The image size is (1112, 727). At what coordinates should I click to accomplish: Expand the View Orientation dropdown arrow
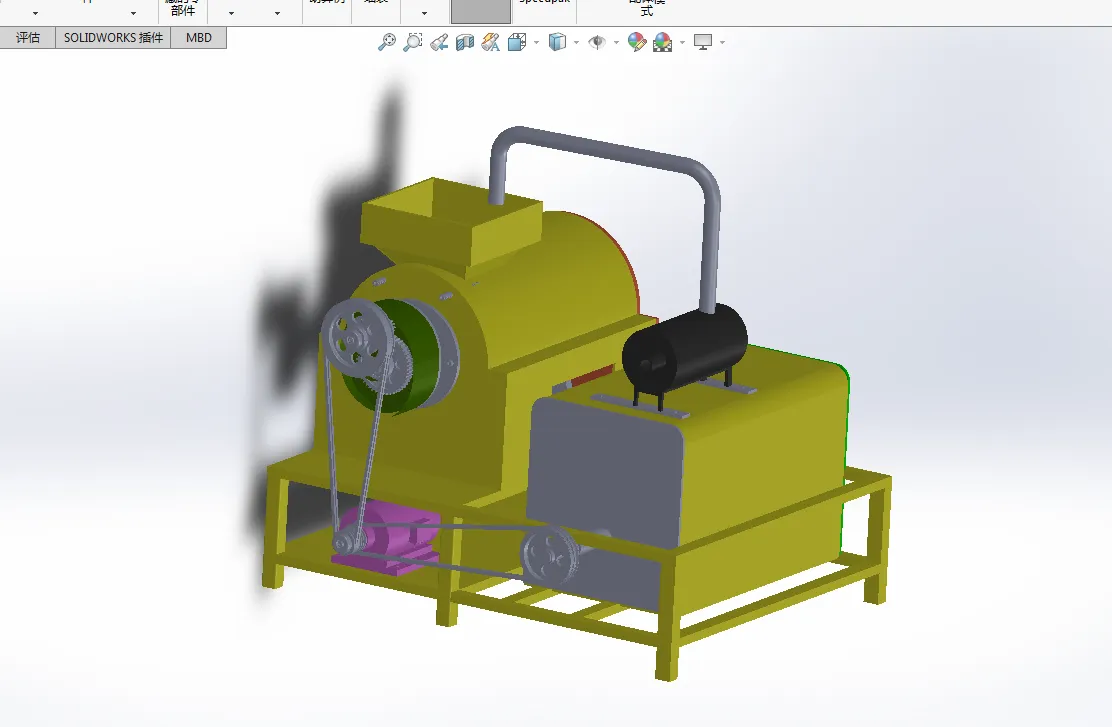click(x=536, y=43)
